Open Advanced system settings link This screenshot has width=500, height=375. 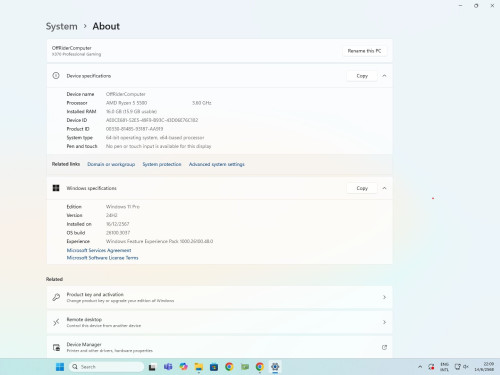[217, 164]
